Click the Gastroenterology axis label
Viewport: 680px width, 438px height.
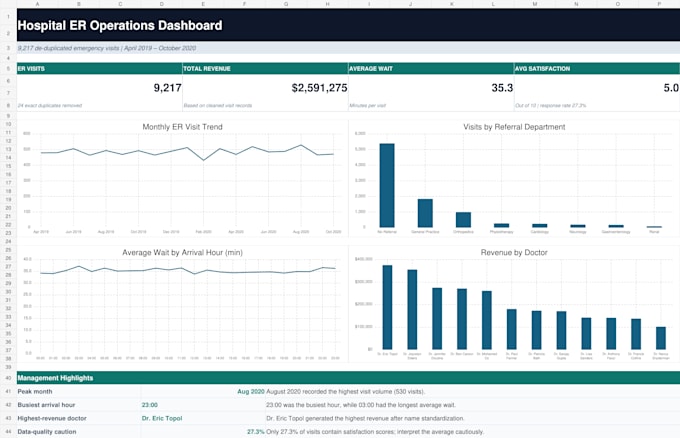coord(616,232)
